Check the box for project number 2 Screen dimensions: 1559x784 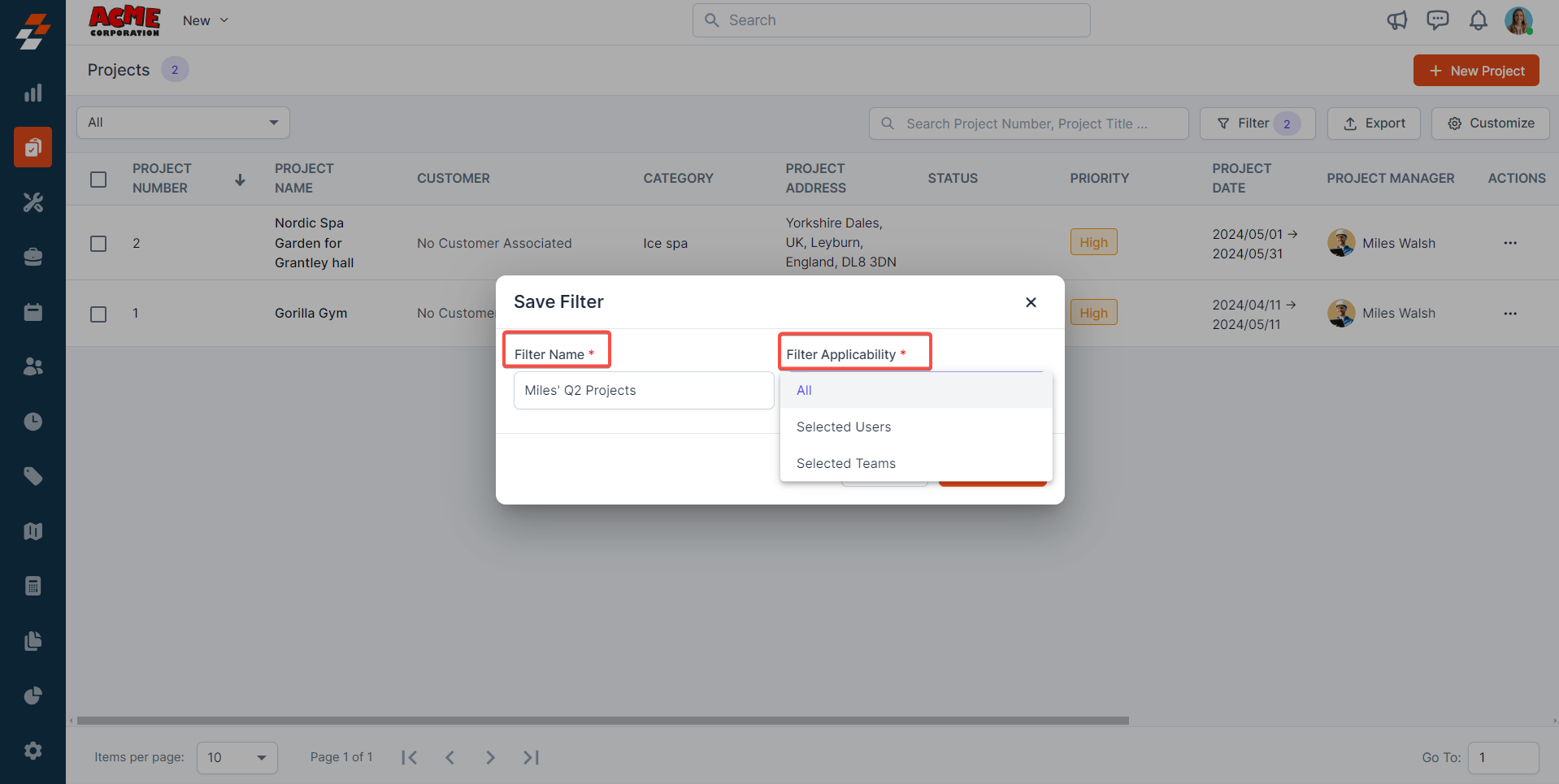pyautogui.click(x=98, y=243)
